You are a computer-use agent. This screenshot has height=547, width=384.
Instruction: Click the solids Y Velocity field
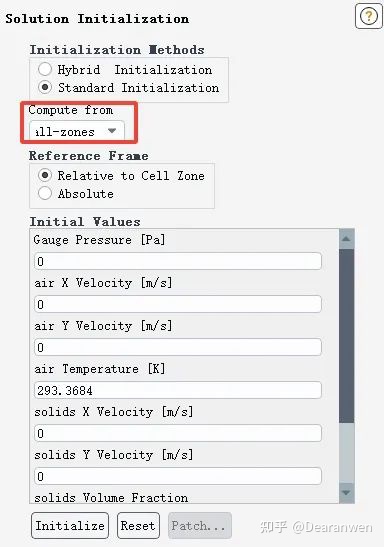(x=178, y=476)
